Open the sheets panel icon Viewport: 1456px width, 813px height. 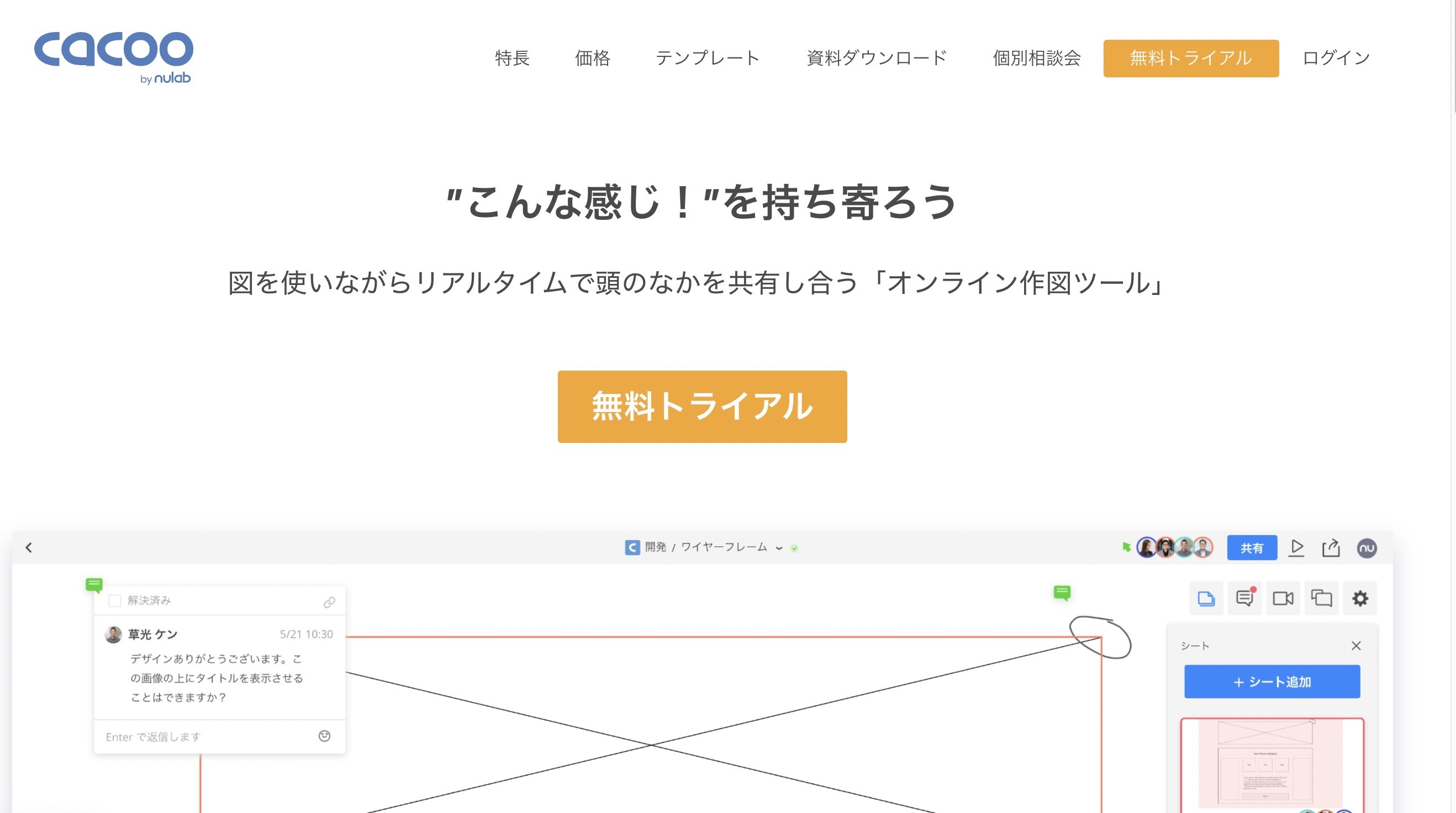pos(1206,598)
